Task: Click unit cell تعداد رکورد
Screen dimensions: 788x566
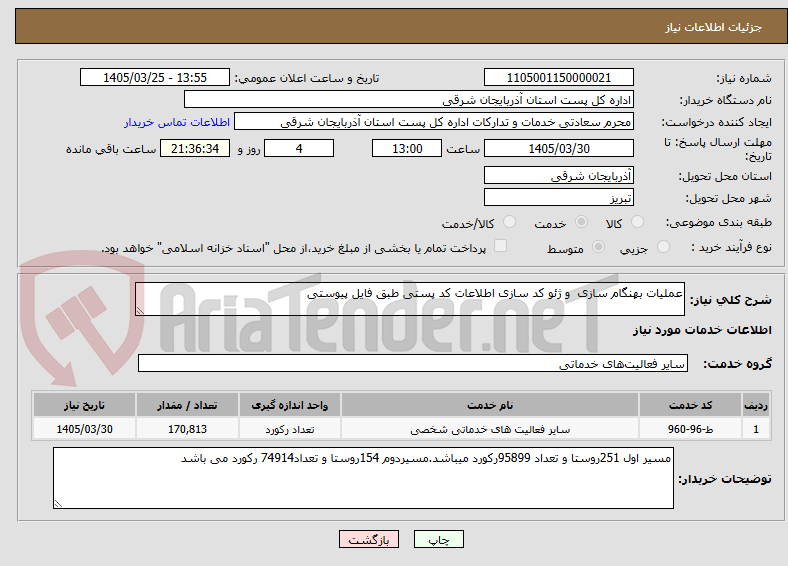Action: pos(290,429)
